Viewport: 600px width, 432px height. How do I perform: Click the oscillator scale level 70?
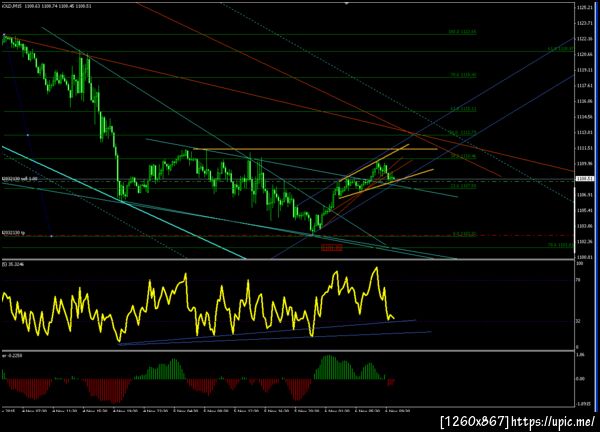pos(578,280)
